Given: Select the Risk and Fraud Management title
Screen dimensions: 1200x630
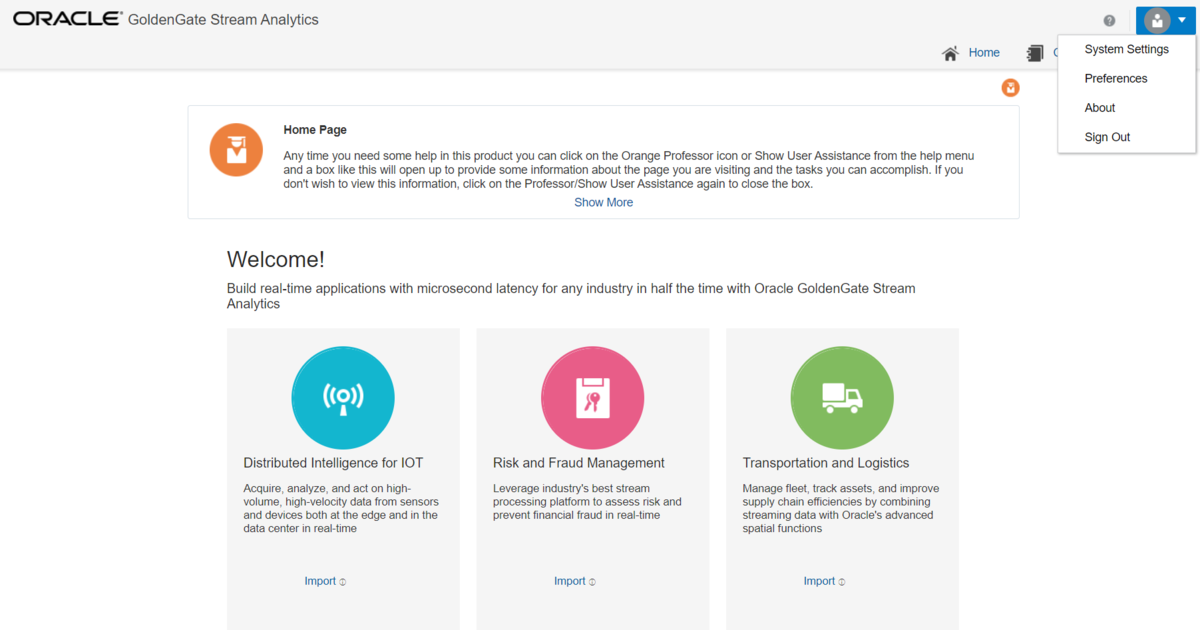Looking at the screenshot, I should [x=579, y=463].
